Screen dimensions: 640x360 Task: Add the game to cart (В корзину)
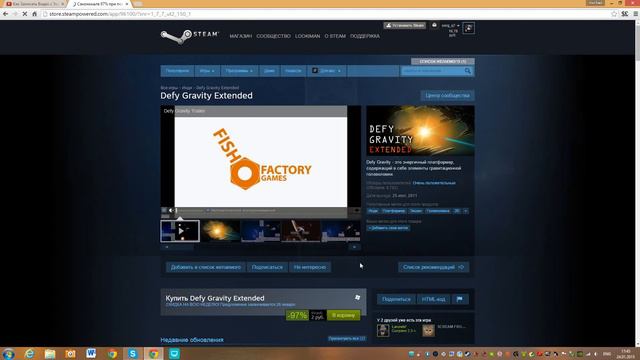click(343, 315)
